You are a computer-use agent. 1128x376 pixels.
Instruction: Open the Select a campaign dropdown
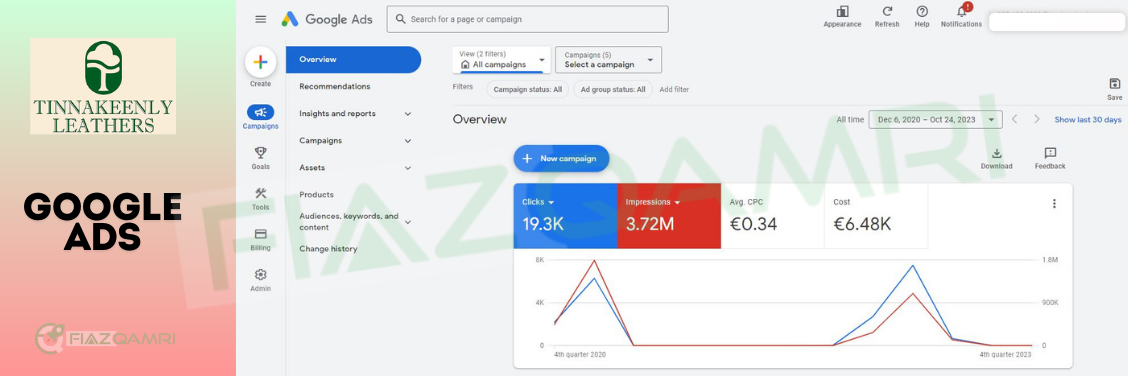(609, 60)
